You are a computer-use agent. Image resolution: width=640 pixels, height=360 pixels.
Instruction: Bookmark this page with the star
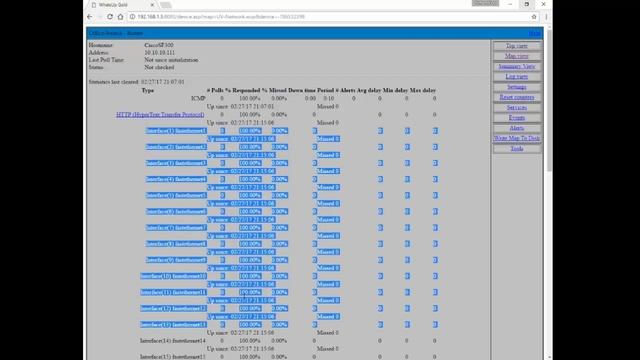click(x=534, y=17)
